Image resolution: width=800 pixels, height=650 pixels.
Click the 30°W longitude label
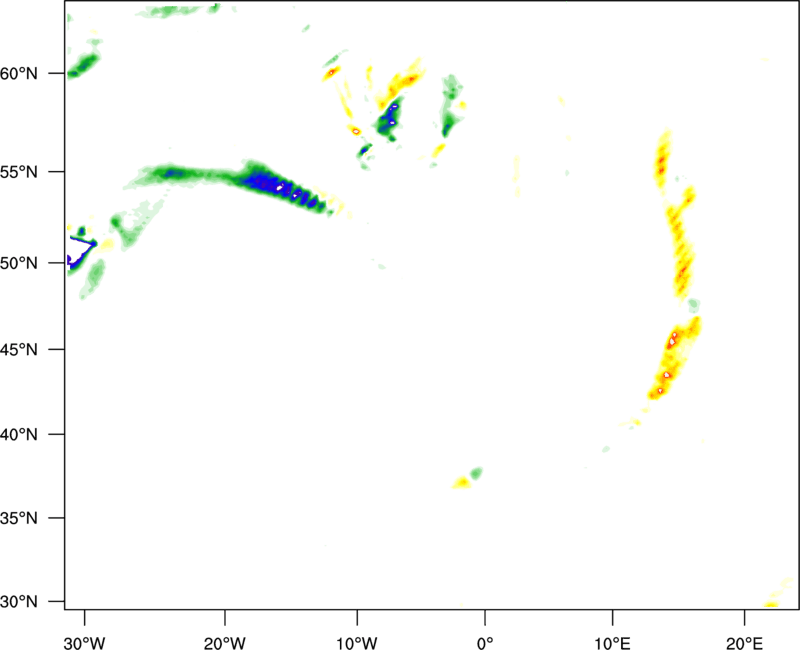84,643
